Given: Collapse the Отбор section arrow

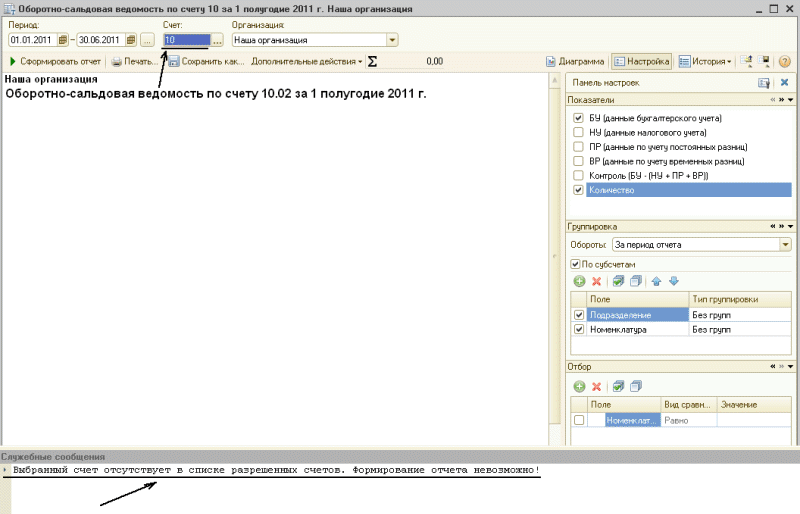Looking at the screenshot, I should pos(791,366).
